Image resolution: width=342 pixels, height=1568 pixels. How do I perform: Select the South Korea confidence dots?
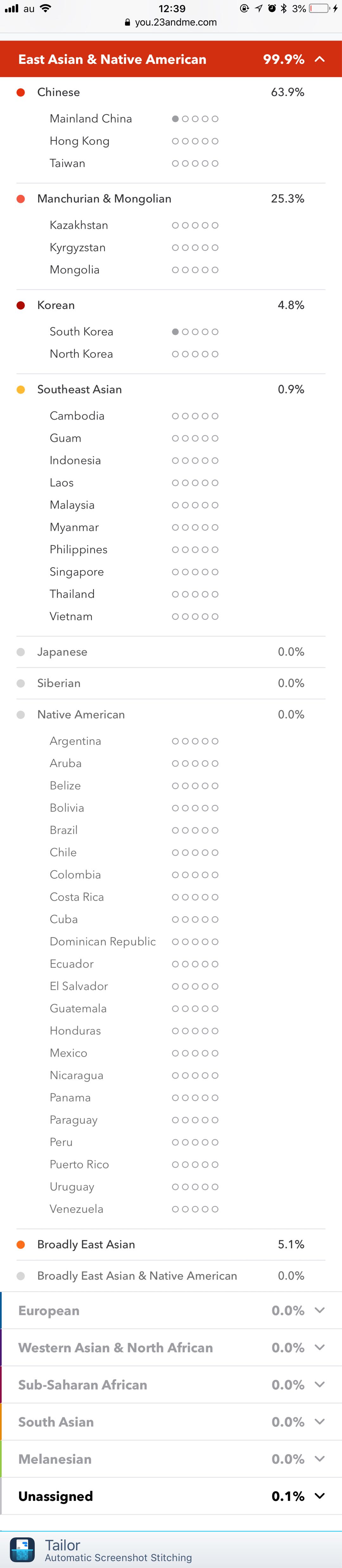click(x=195, y=332)
